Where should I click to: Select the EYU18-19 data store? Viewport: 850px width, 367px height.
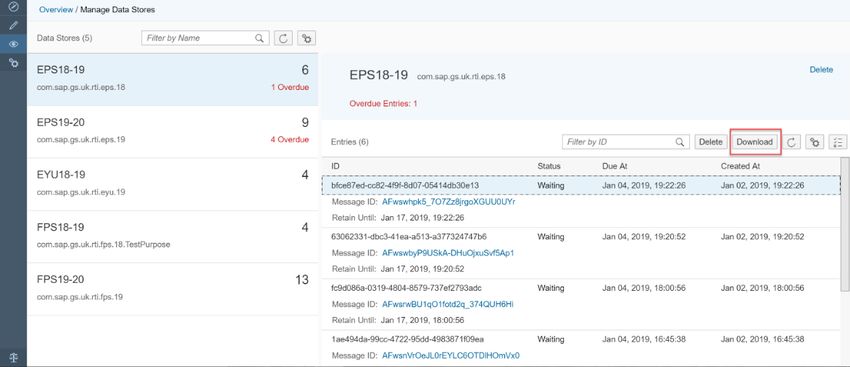tap(173, 185)
